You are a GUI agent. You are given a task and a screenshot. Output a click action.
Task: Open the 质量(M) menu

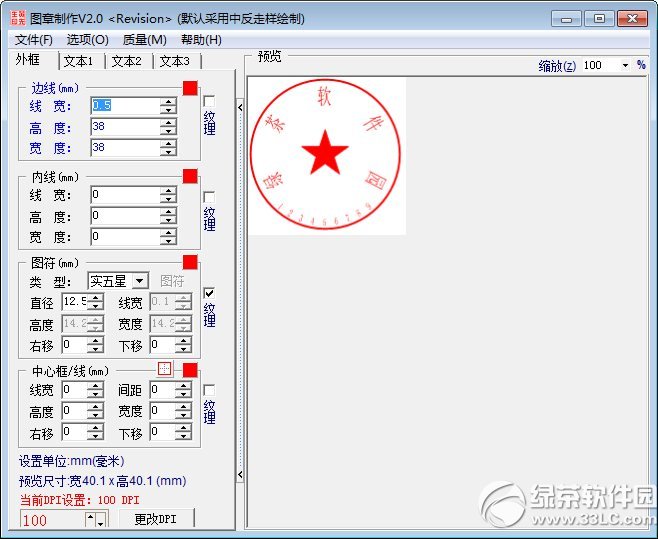(x=144, y=40)
